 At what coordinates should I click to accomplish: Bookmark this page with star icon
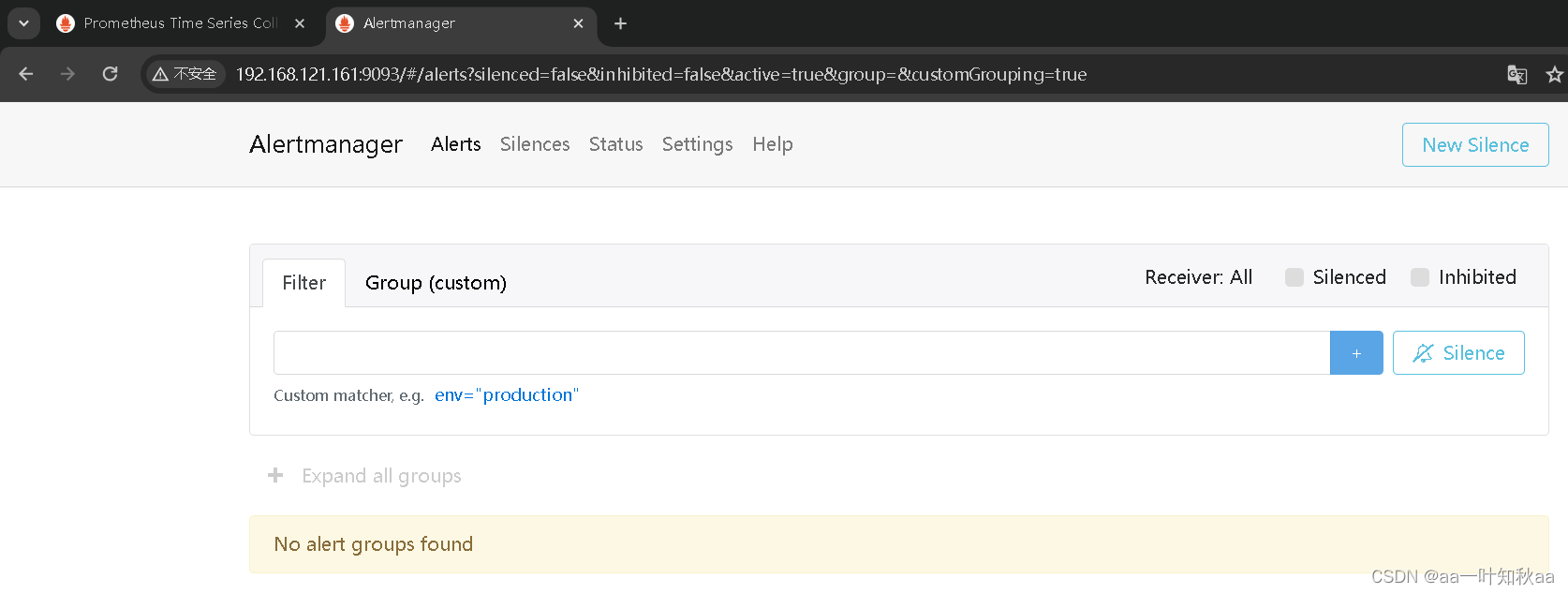pos(1555,74)
